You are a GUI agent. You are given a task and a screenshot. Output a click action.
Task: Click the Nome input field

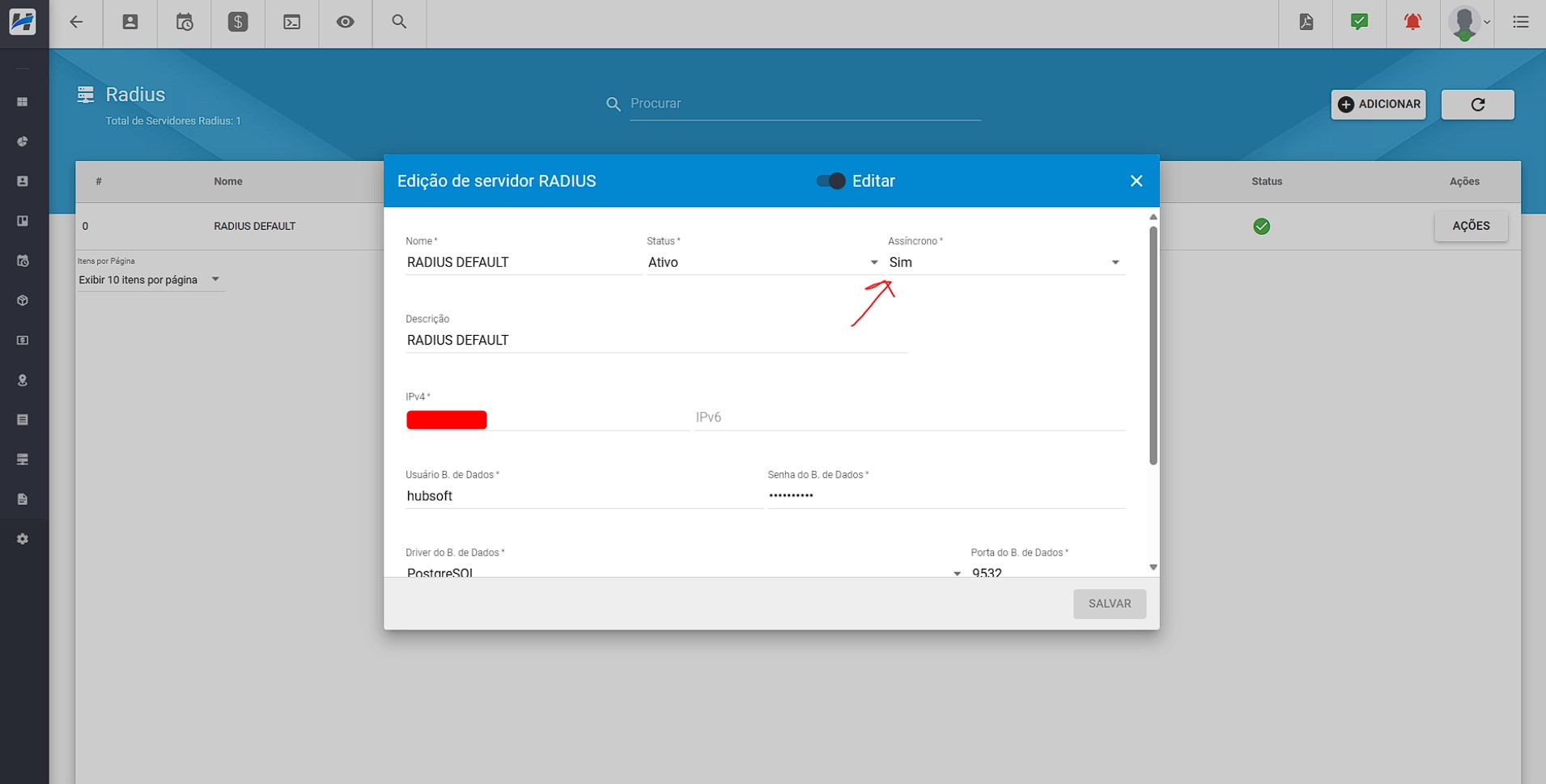coord(523,262)
